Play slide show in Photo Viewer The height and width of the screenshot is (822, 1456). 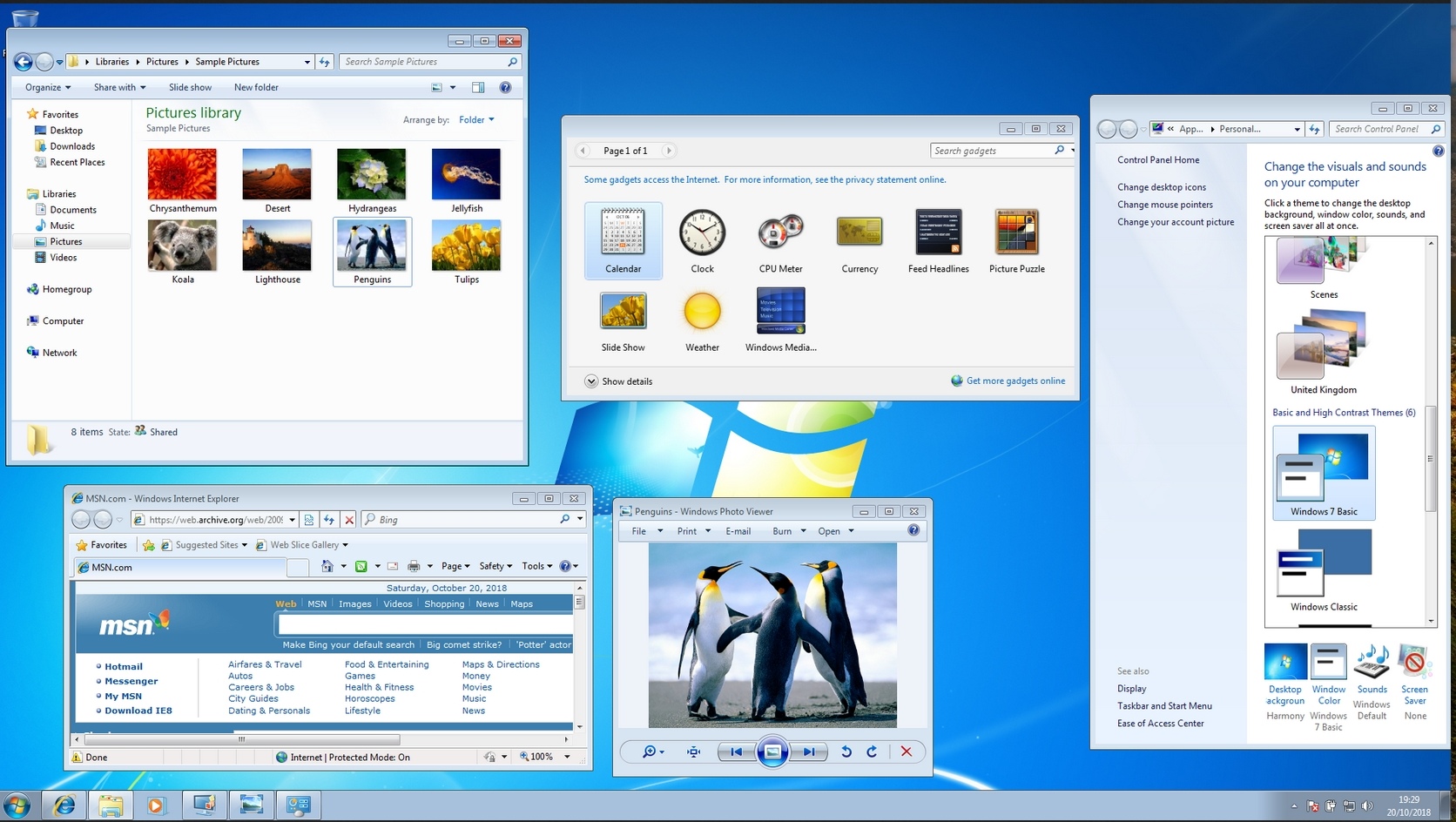[772, 751]
